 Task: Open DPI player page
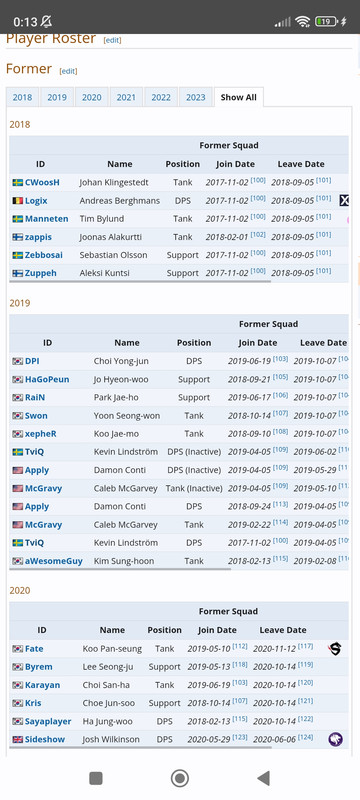pos(32,361)
